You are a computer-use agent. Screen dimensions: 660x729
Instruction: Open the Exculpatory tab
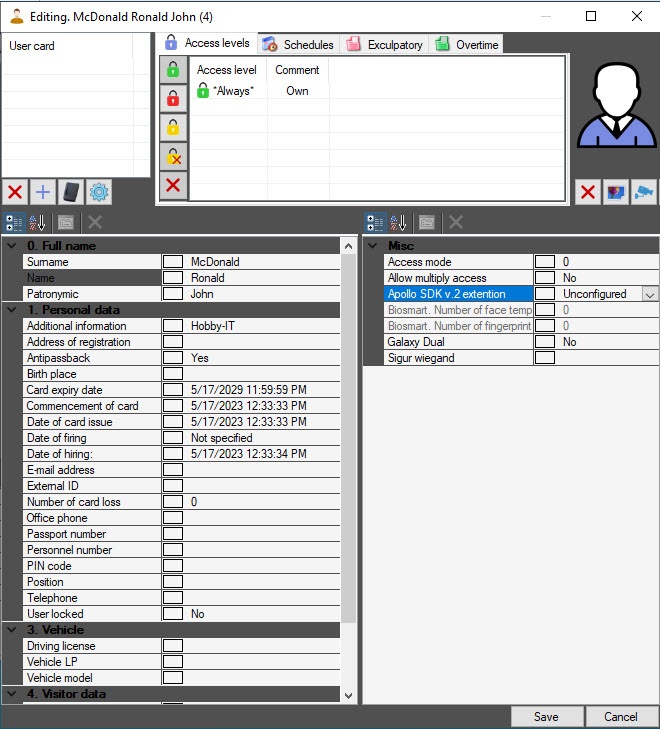[384, 45]
